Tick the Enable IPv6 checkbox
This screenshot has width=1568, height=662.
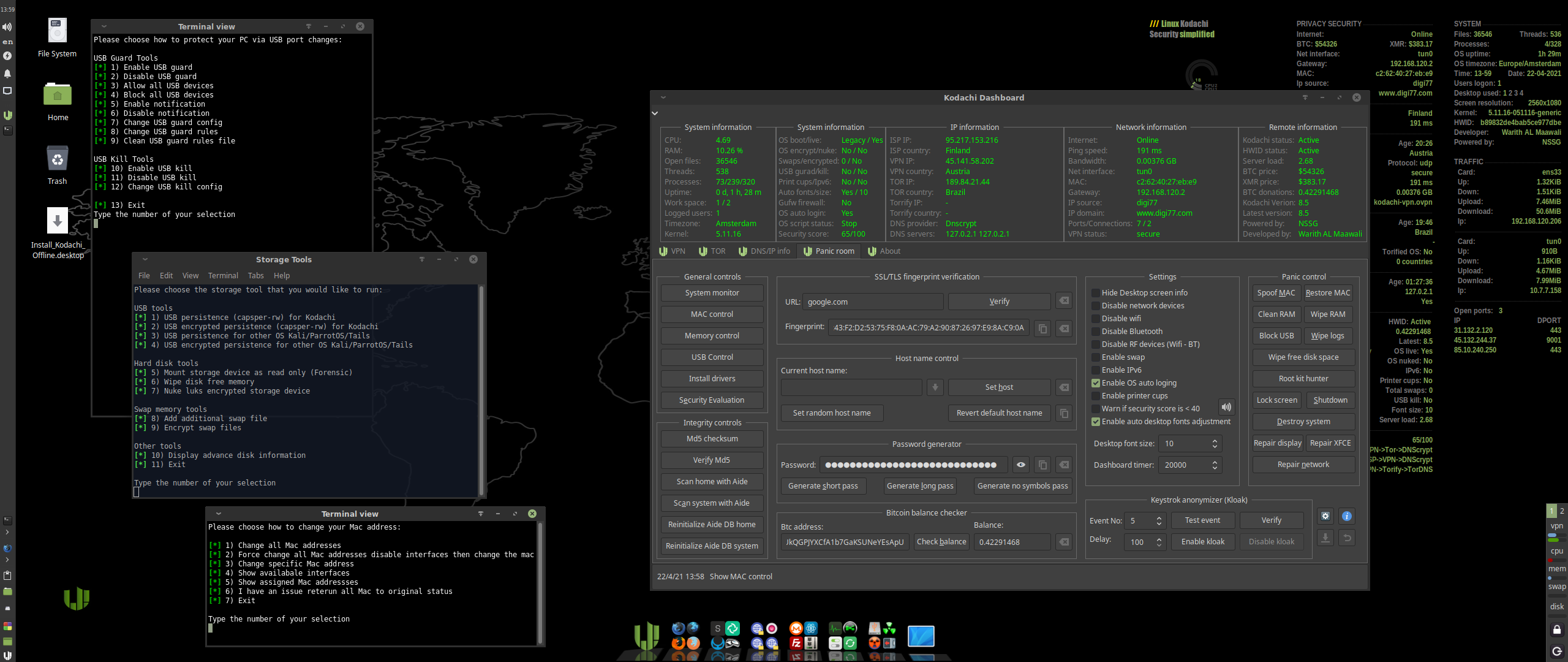click(1096, 370)
